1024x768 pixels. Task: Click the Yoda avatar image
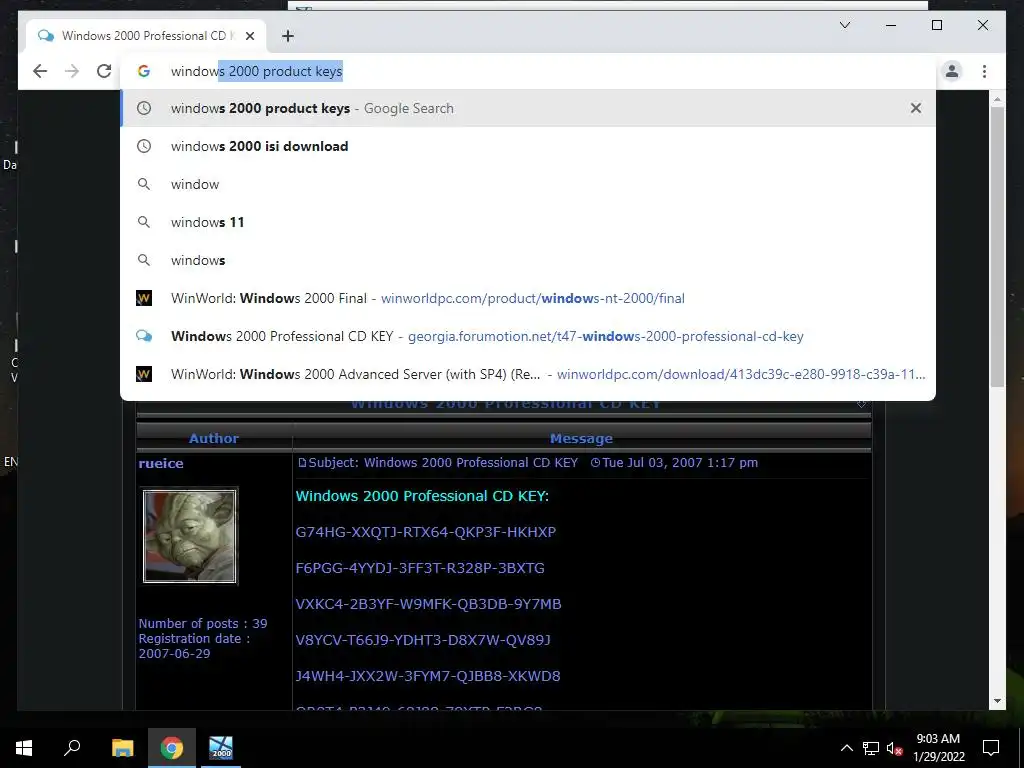click(190, 536)
